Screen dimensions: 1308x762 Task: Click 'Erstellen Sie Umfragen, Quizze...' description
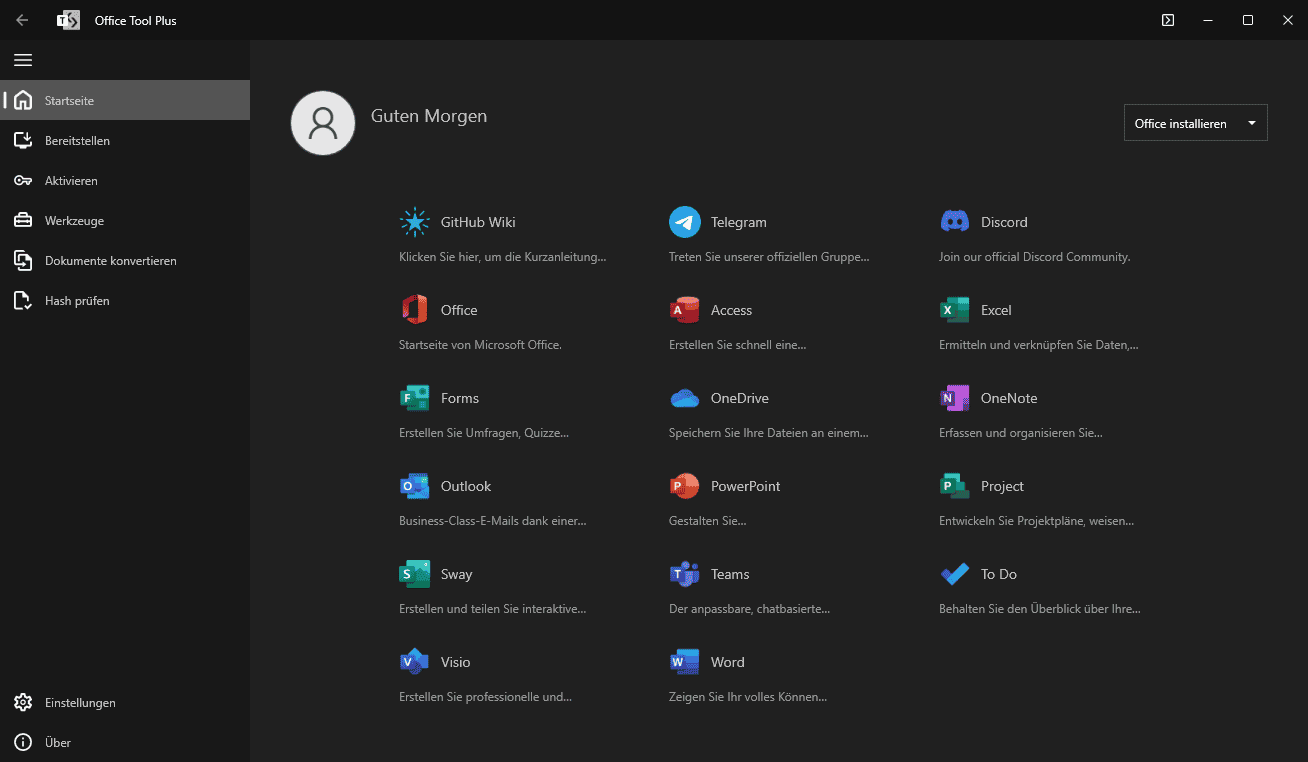484,433
